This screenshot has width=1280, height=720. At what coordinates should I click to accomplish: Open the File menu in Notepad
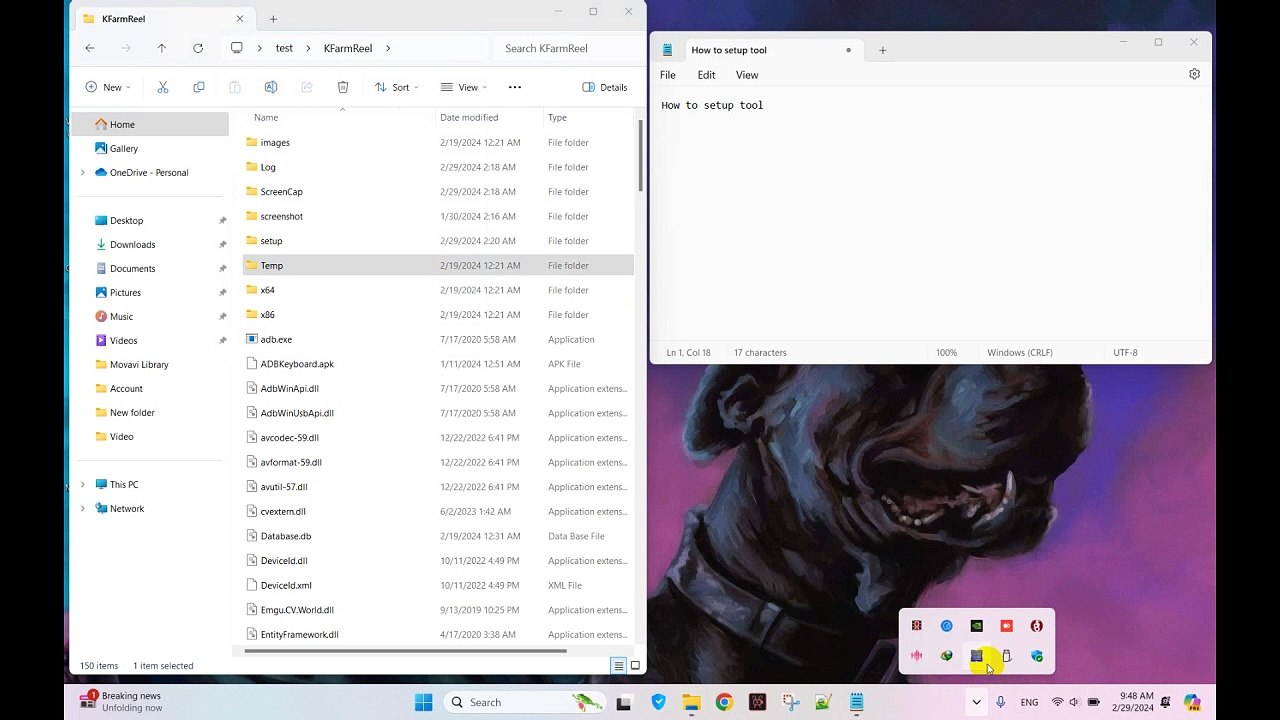[x=668, y=75]
